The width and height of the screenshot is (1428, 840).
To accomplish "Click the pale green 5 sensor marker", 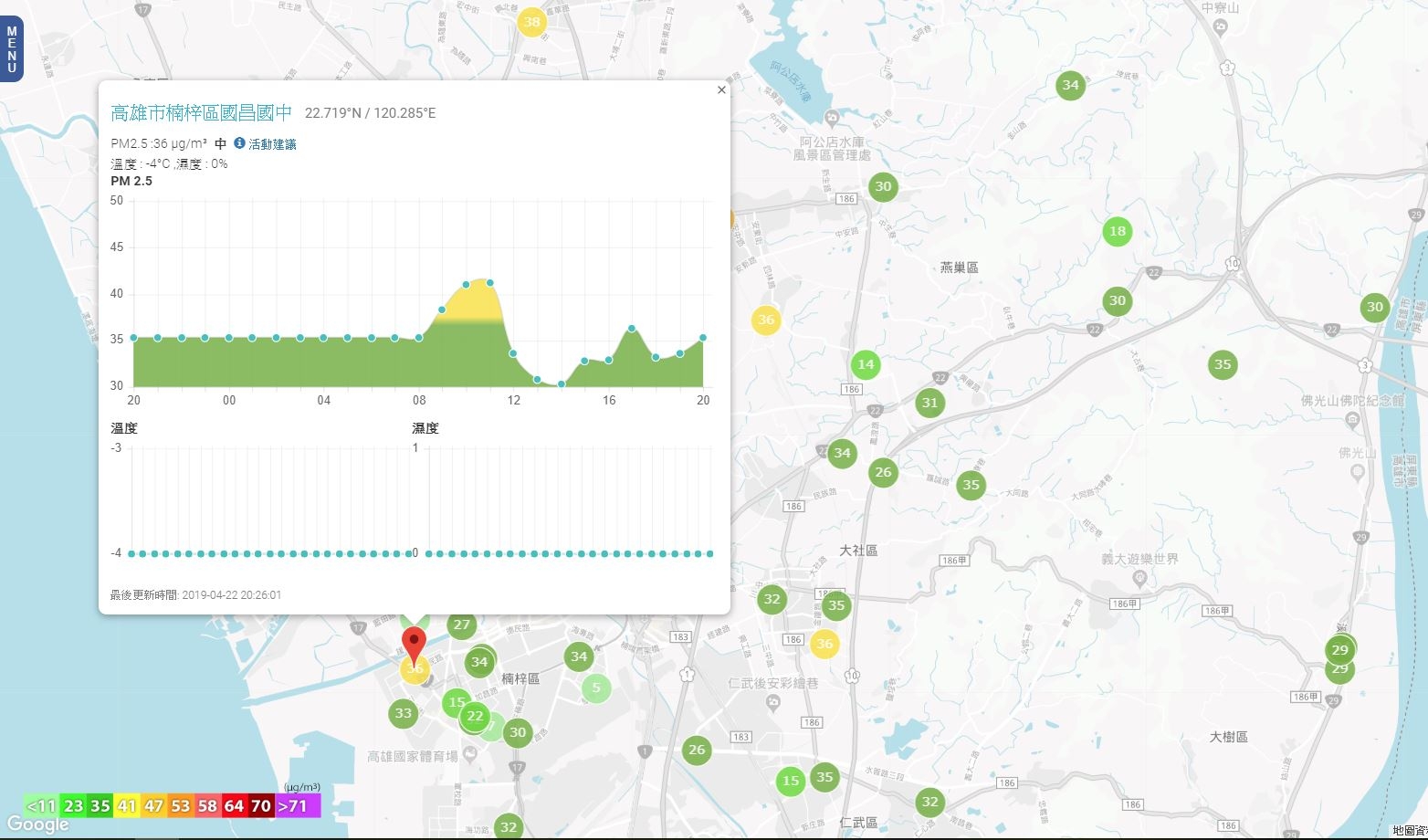I will 596,688.
